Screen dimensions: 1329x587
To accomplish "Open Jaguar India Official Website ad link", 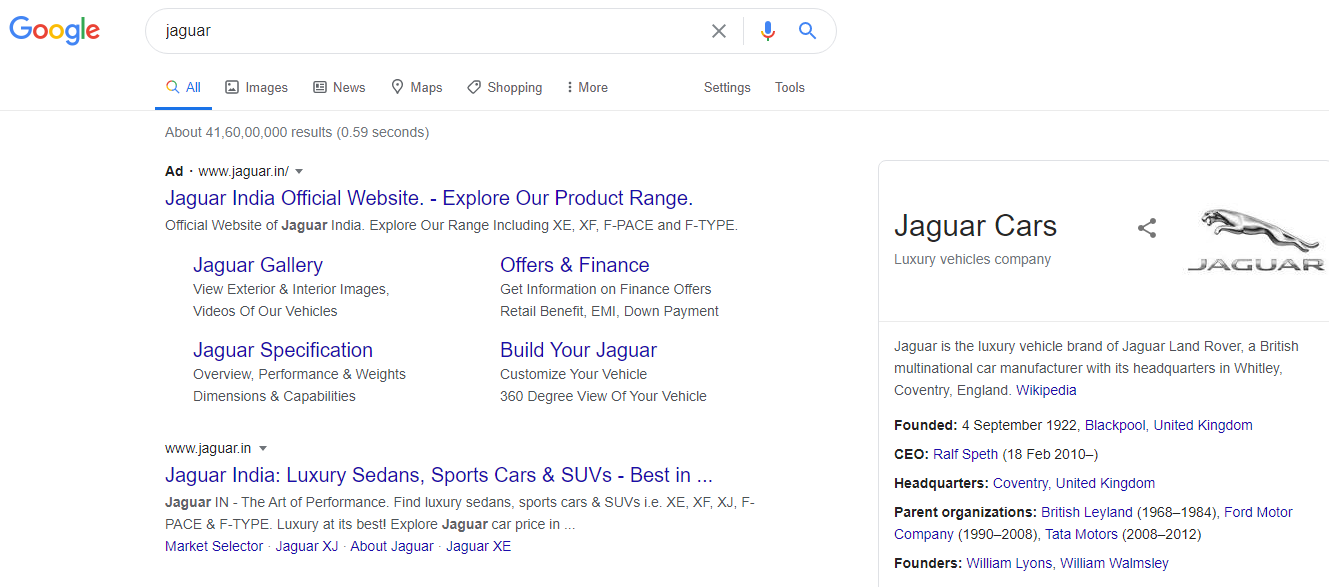I will tap(429, 198).
